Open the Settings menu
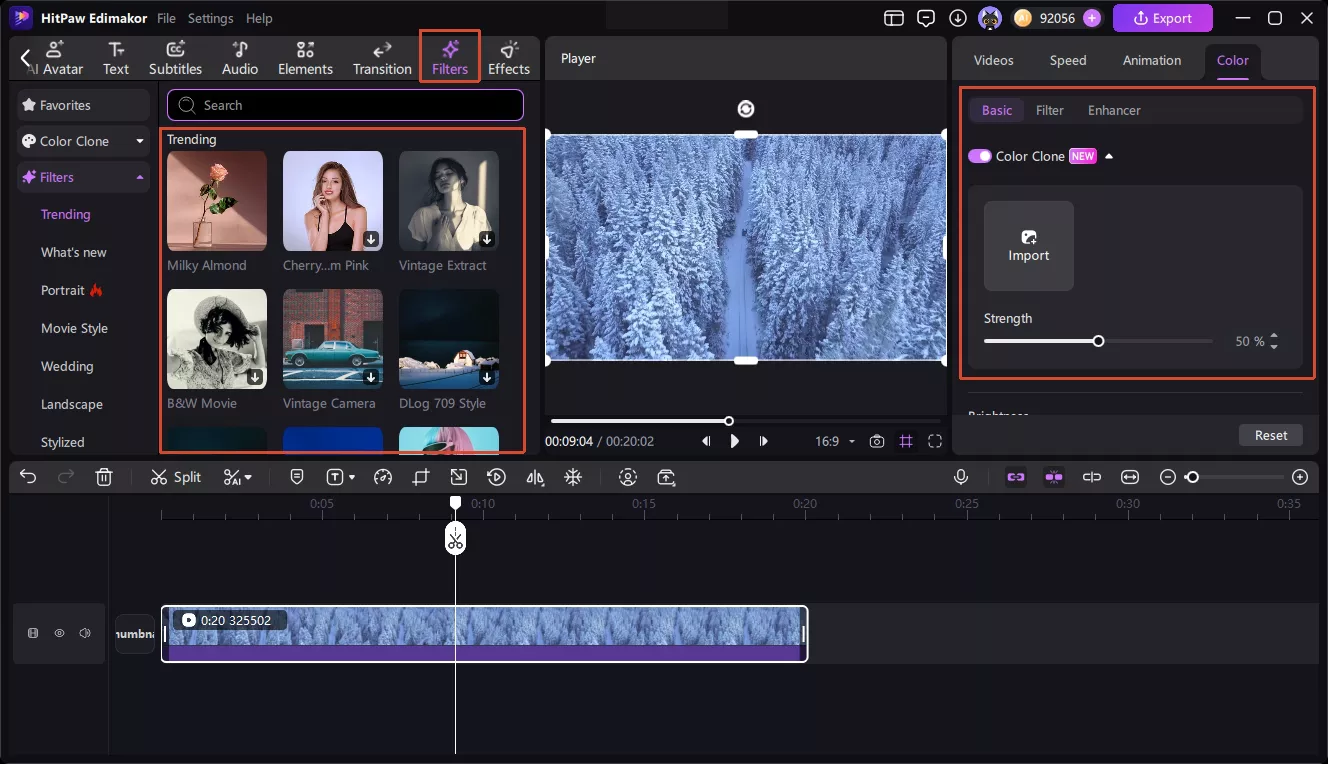The image size is (1328, 764). (210, 18)
